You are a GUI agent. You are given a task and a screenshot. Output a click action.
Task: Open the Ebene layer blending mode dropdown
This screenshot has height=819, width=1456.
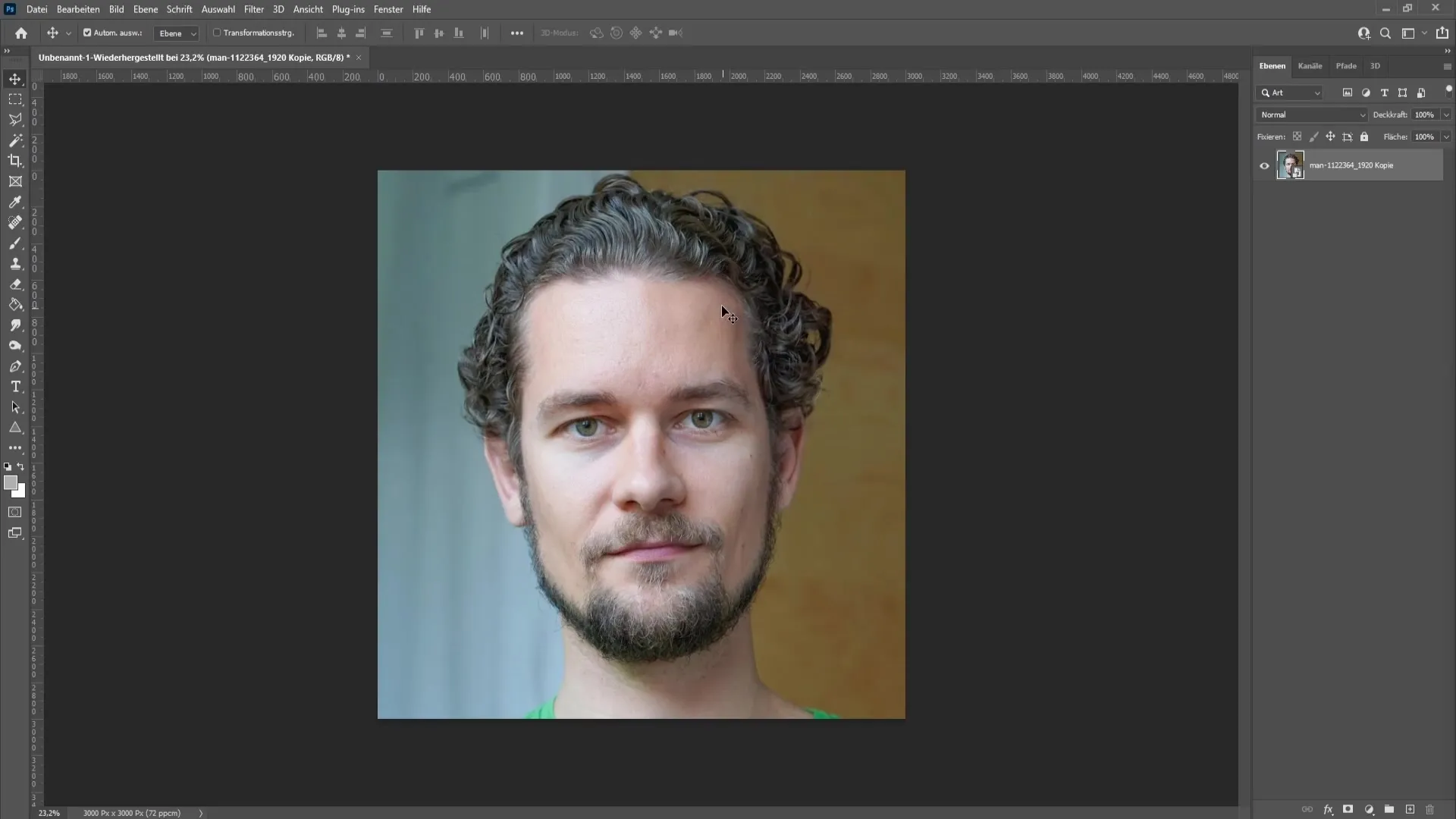pyautogui.click(x=1310, y=114)
